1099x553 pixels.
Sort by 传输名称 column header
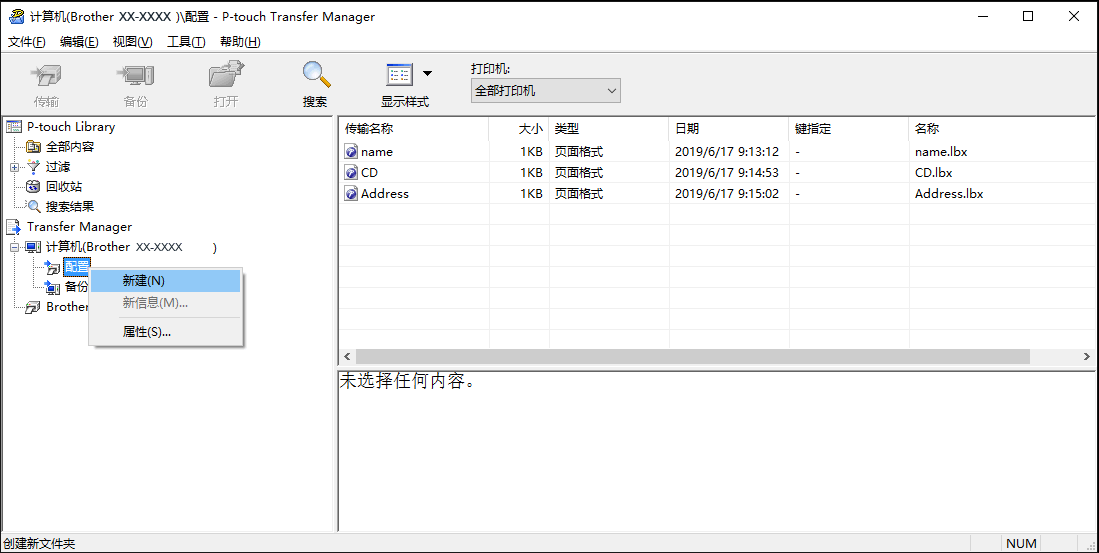[414, 129]
